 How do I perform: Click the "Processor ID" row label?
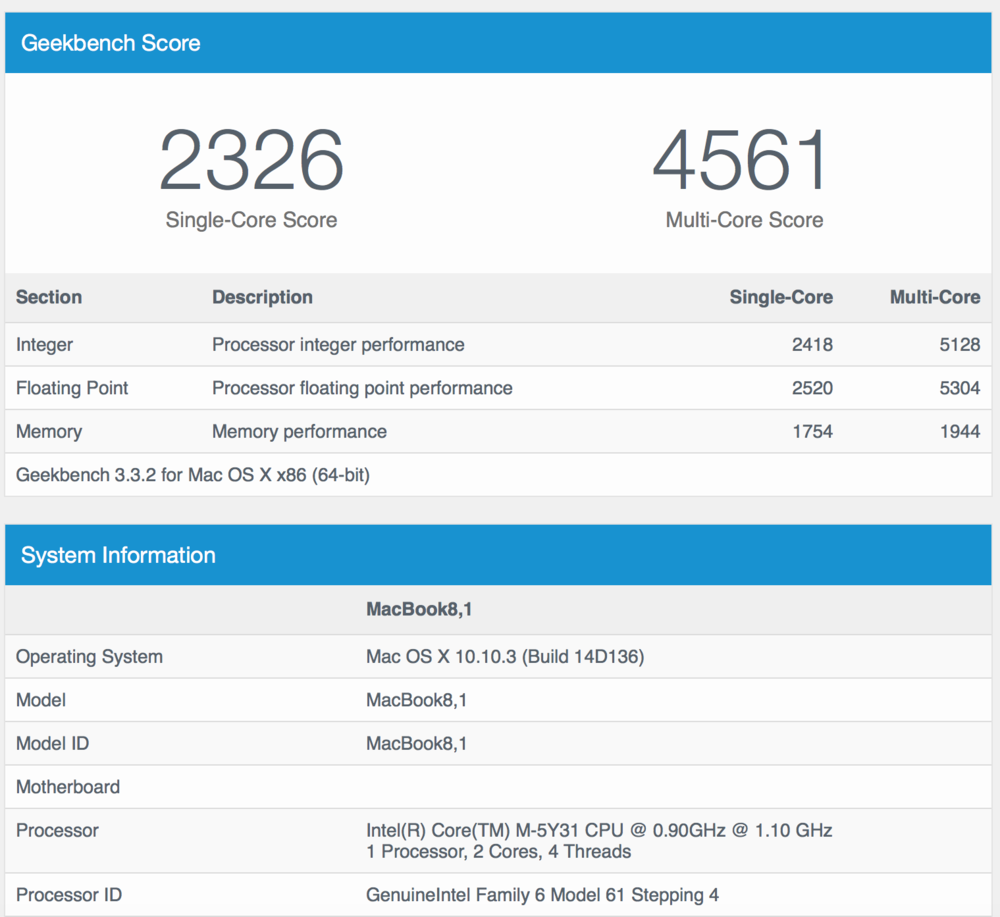coord(69,895)
